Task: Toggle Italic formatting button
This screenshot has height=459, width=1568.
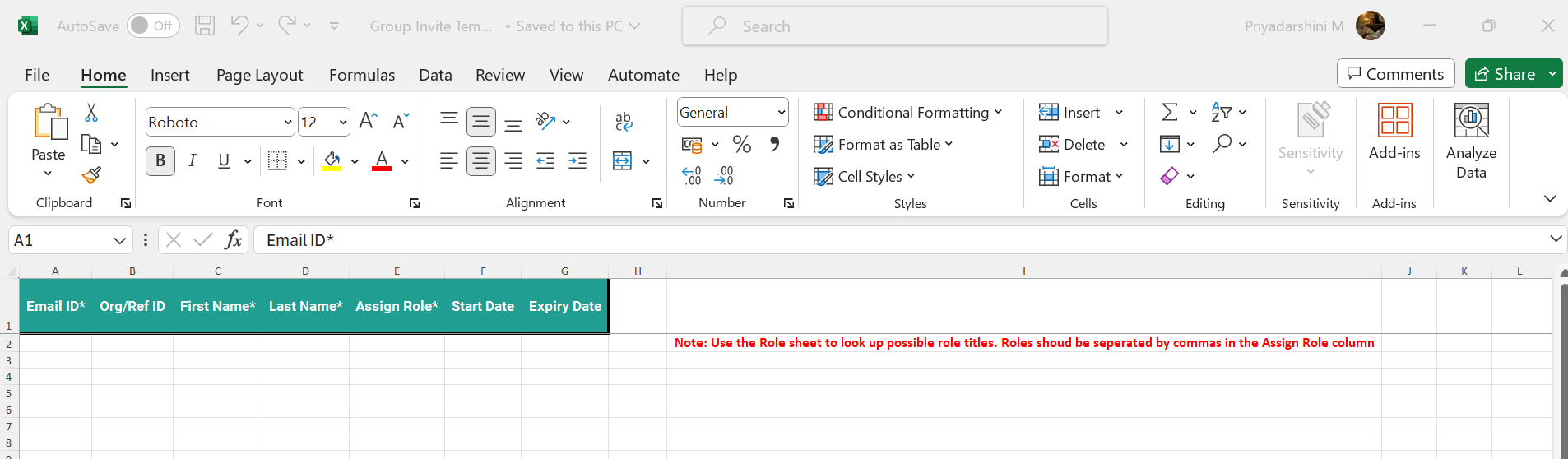Action: [x=192, y=161]
